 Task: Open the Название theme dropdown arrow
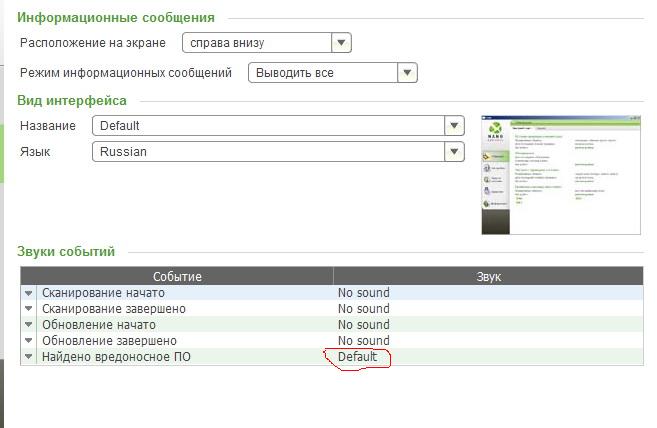[455, 125]
